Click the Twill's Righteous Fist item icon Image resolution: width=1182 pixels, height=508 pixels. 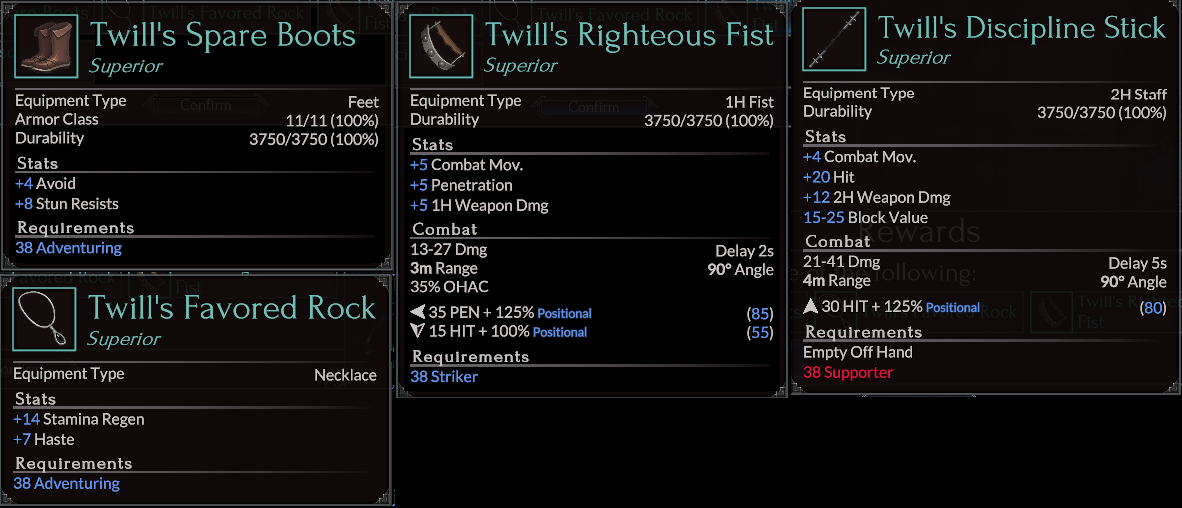[441, 46]
